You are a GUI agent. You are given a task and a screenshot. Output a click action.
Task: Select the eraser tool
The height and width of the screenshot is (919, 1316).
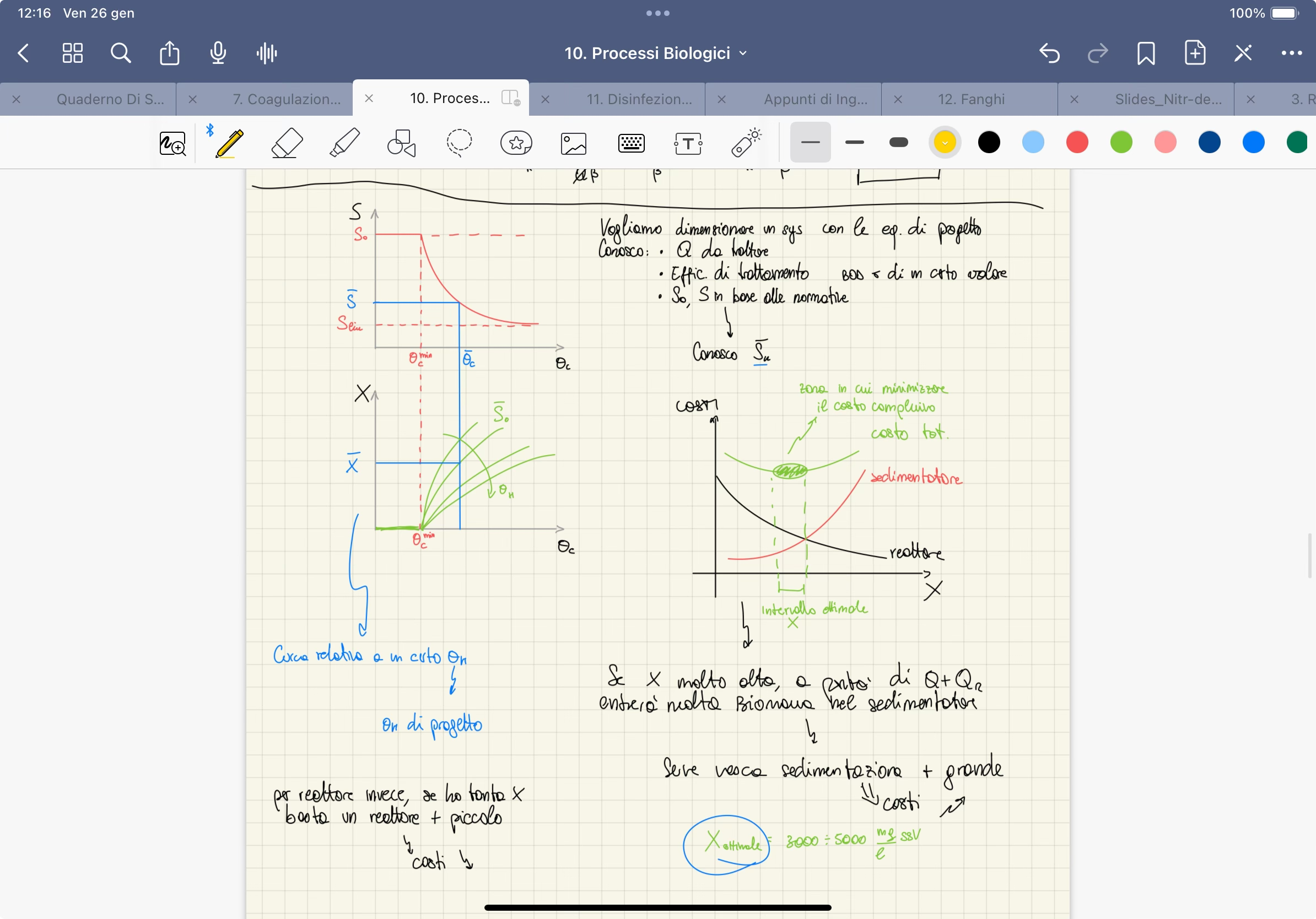click(287, 143)
